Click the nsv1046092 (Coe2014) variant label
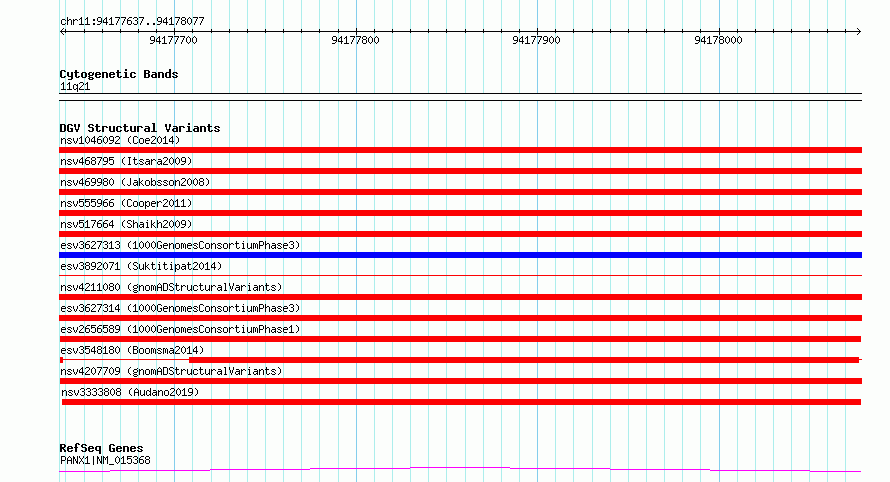This screenshot has height=482, width=890. 120,140
